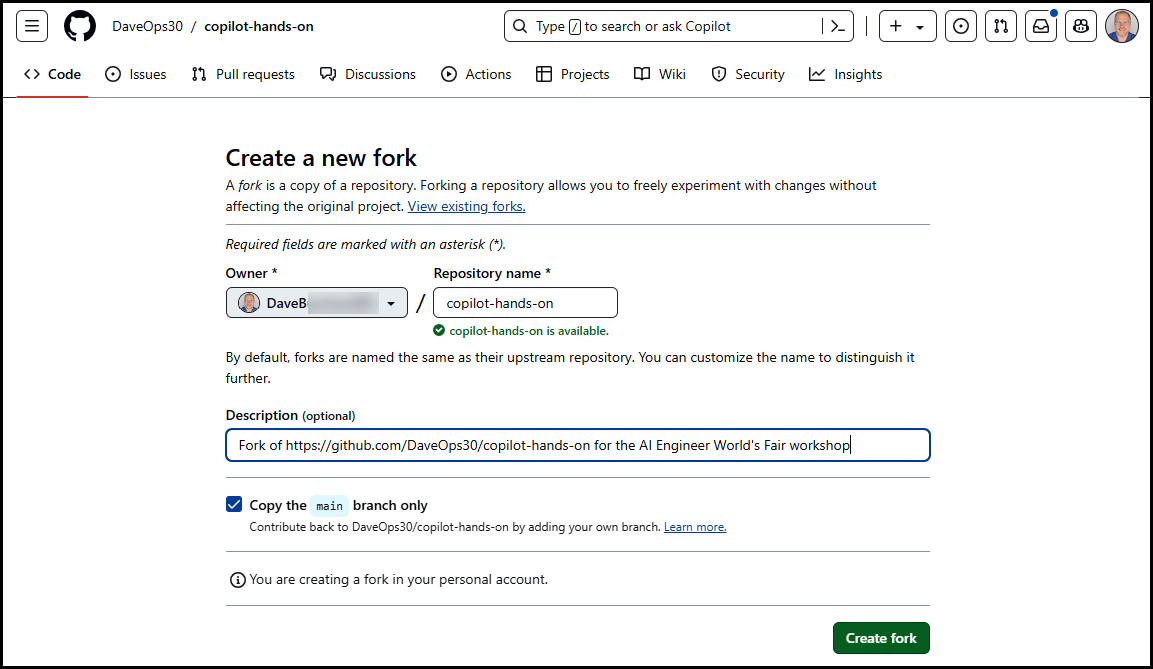Open the Copilot icon in header

tap(1081, 26)
